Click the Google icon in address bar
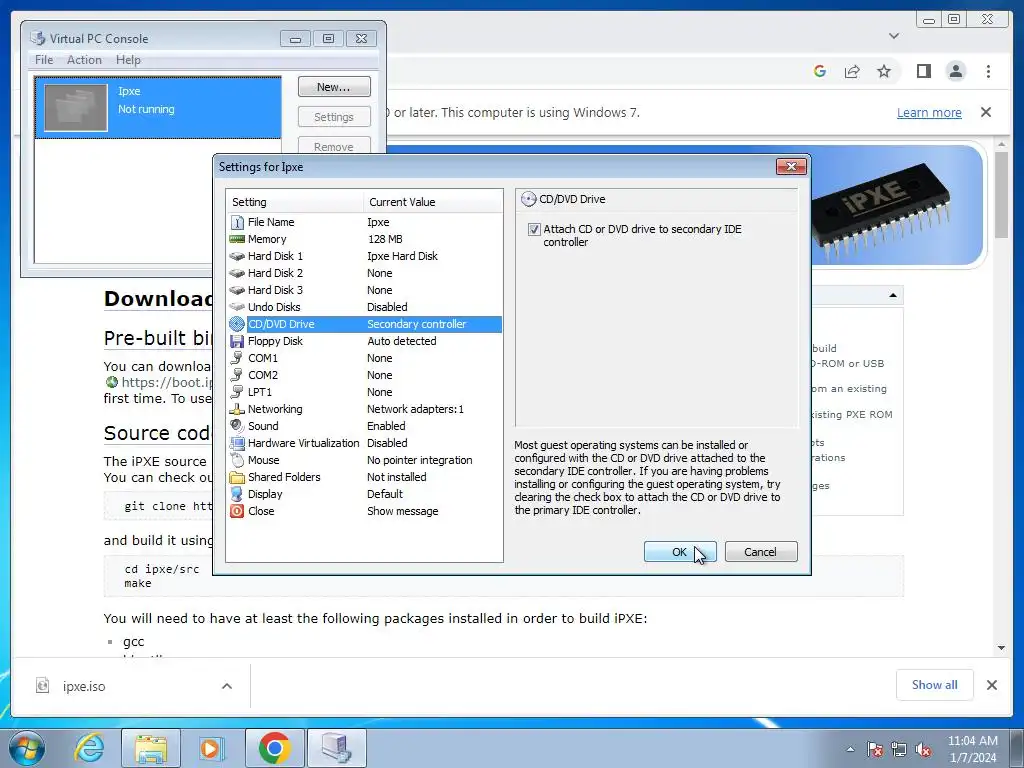Image resolution: width=1024 pixels, height=768 pixels. (820, 71)
